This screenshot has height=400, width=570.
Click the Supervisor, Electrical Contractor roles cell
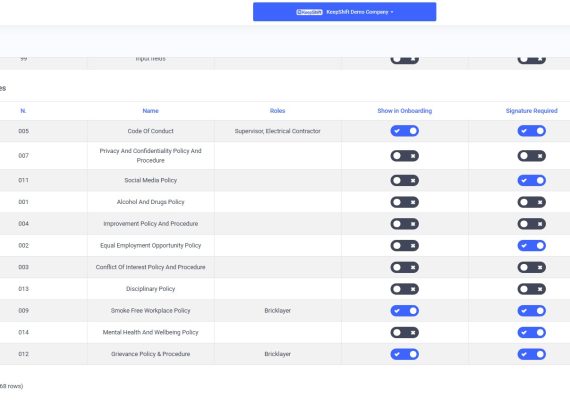(277, 131)
